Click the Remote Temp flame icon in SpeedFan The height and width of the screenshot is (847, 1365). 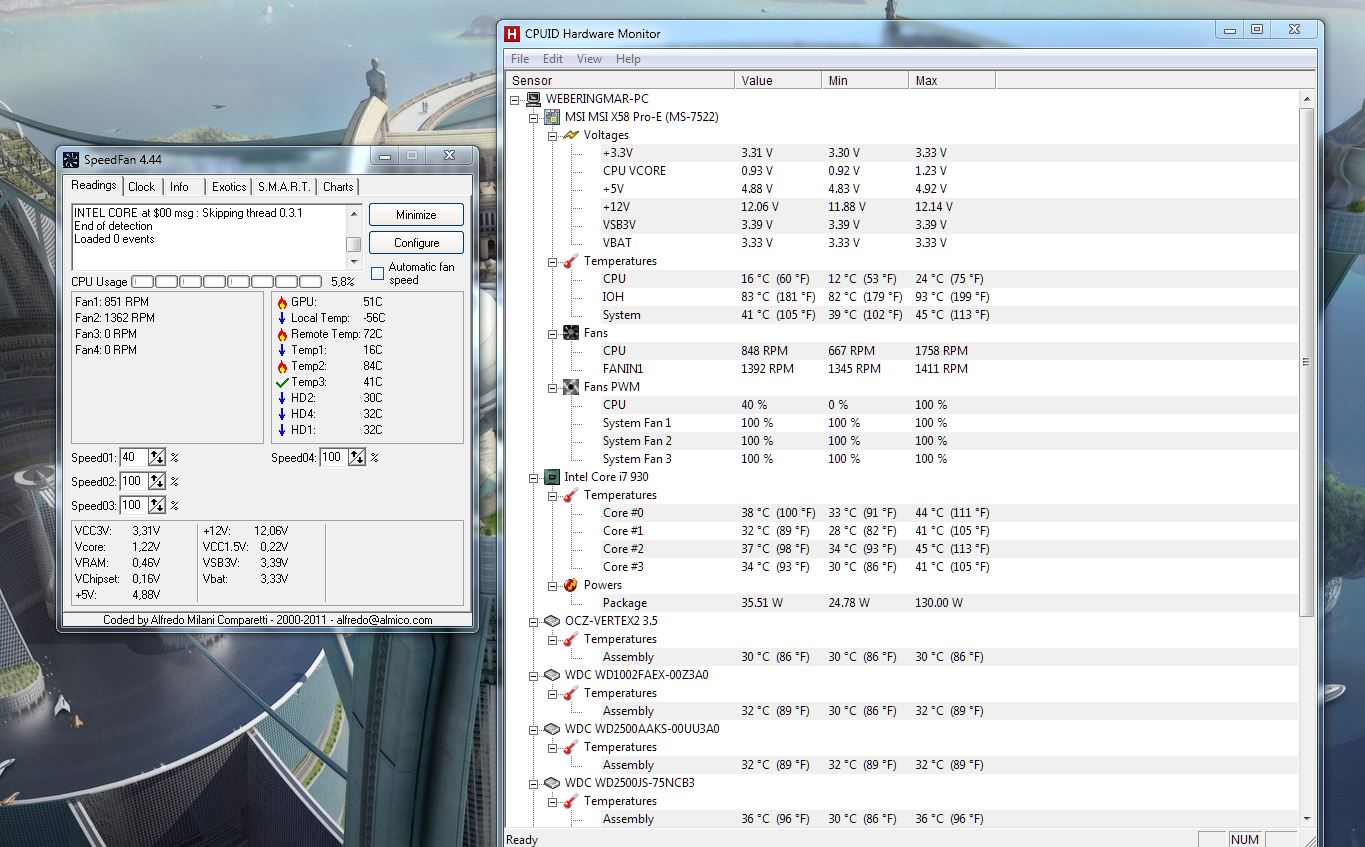[x=282, y=334]
